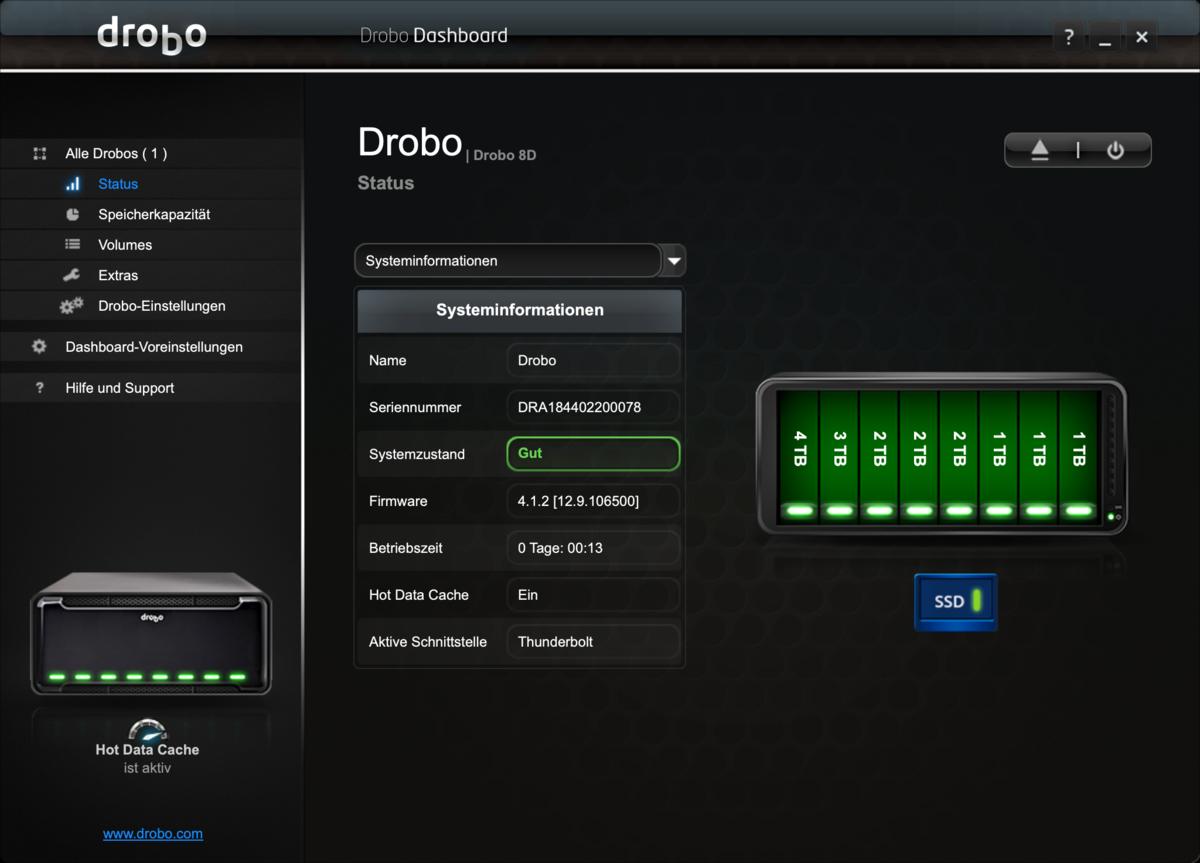Open the Volumes page
Image resolution: width=1200 pixels, height=863 pixels.
point(125,245)
